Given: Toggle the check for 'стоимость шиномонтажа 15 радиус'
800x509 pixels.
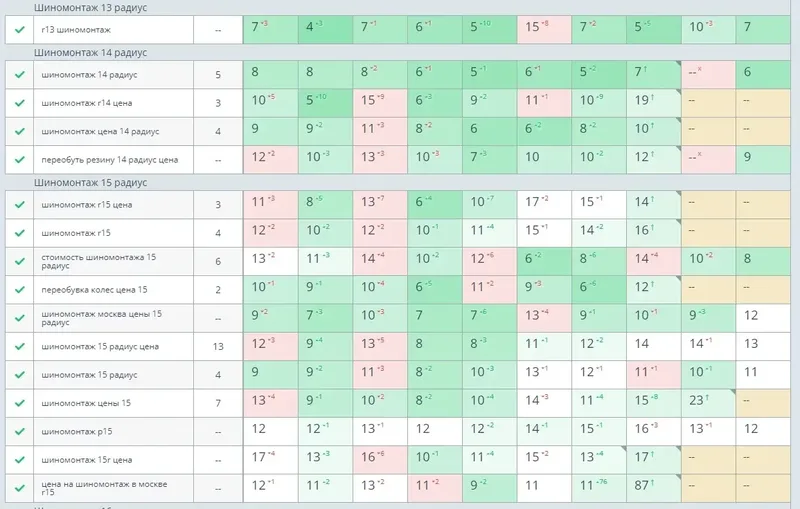Looking at the screenshot, I should [19, 261].
